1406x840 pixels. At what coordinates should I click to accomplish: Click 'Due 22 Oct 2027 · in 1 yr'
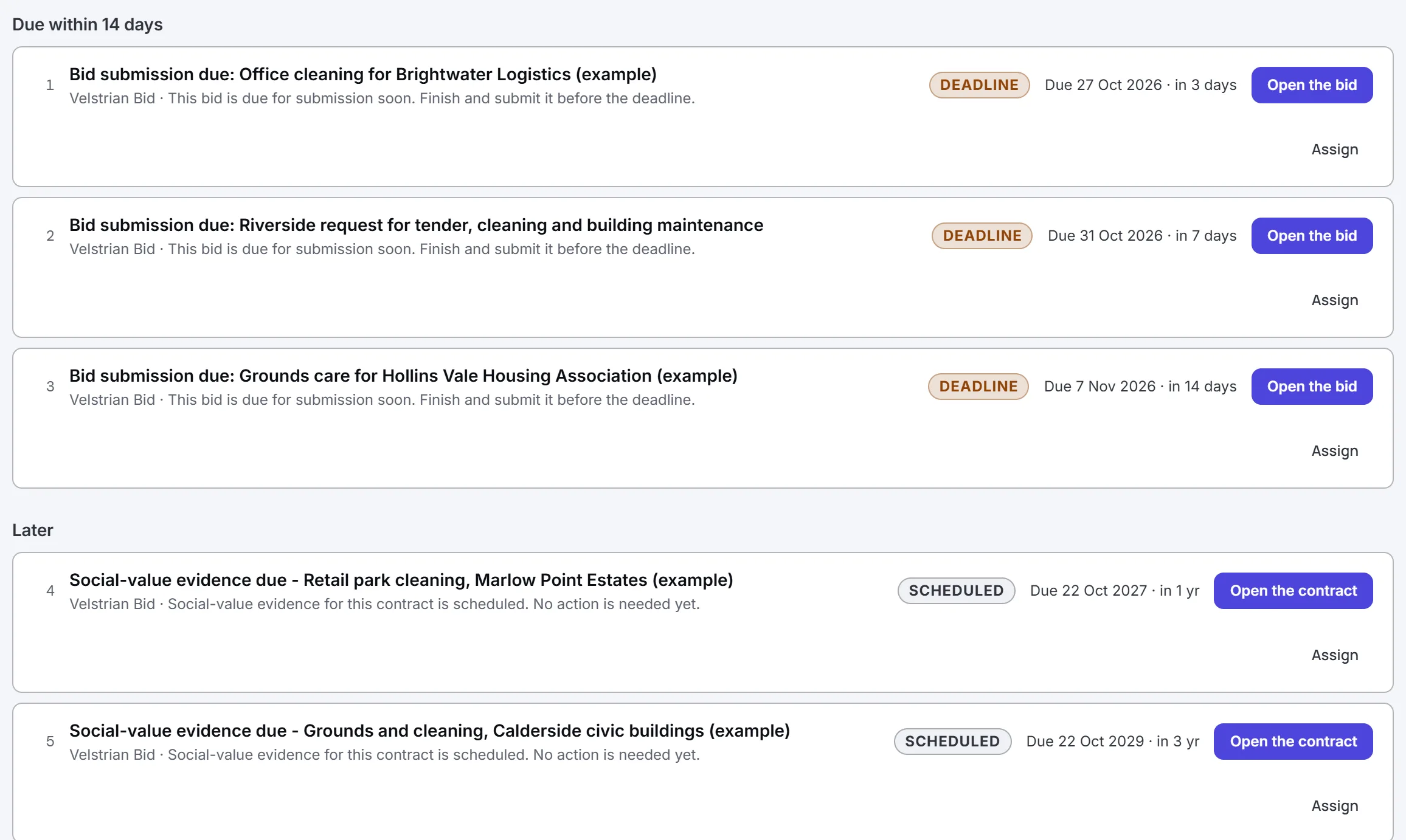coord(1115,591)
